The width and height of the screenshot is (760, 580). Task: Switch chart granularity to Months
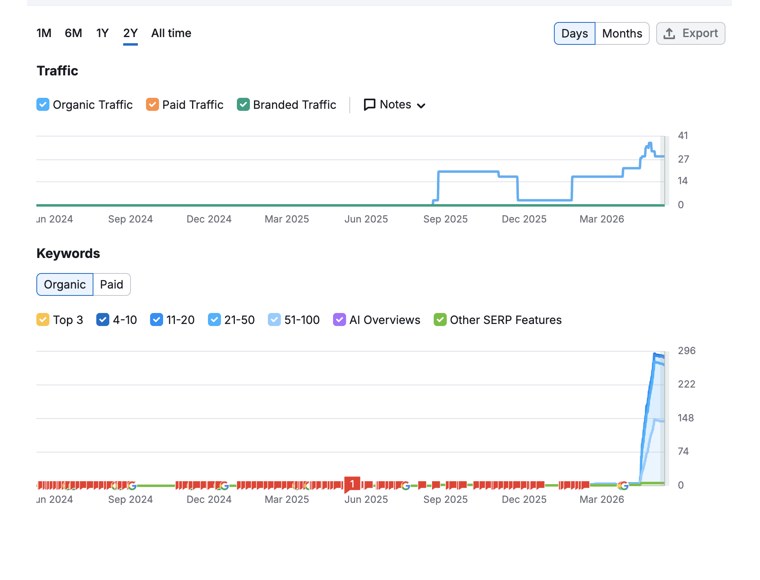pyautogui.click(x=622, y=33)
